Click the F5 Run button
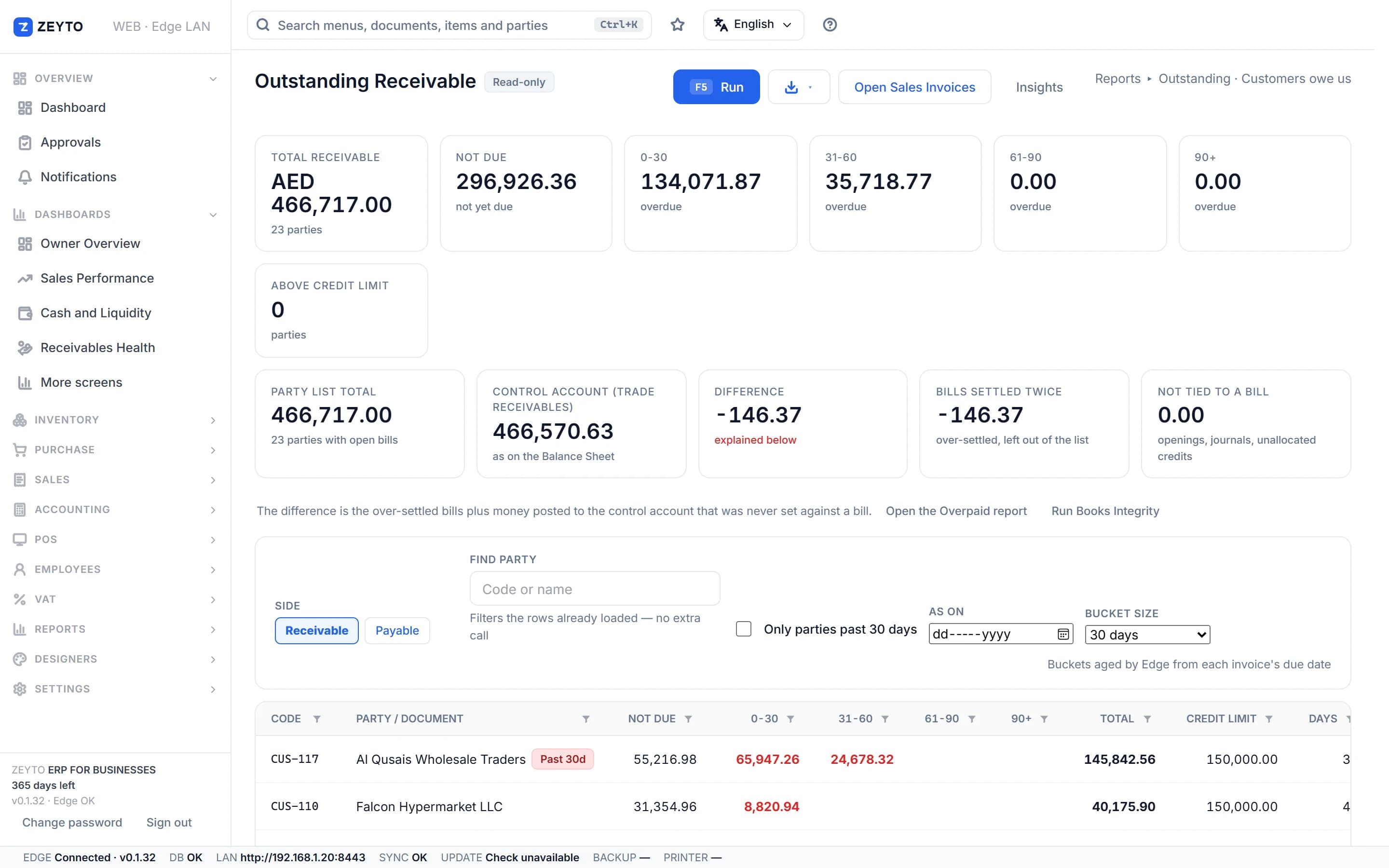 tap(716, 87)
